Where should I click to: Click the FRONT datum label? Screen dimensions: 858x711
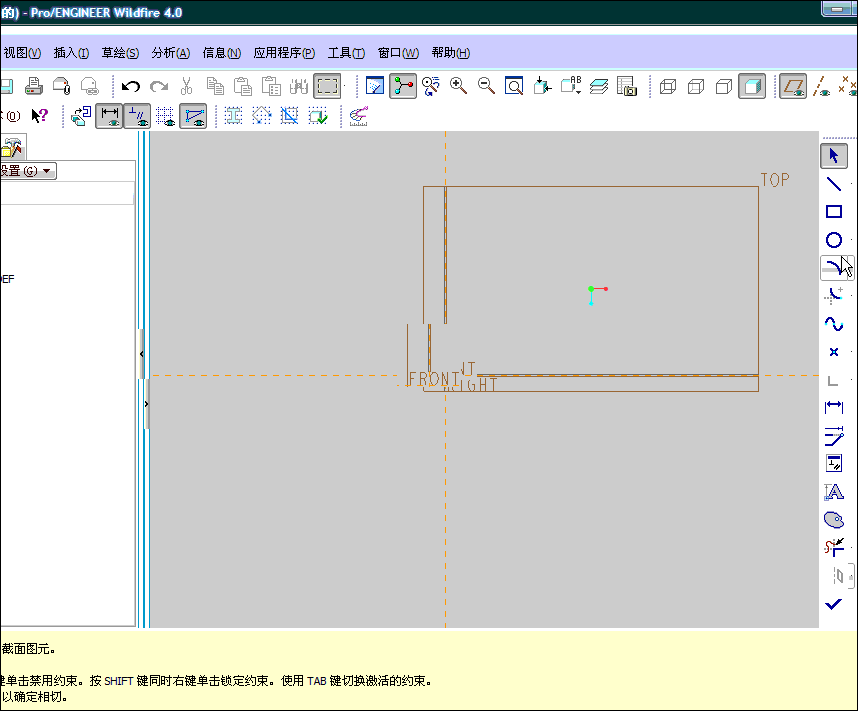(x=434, y=379)
